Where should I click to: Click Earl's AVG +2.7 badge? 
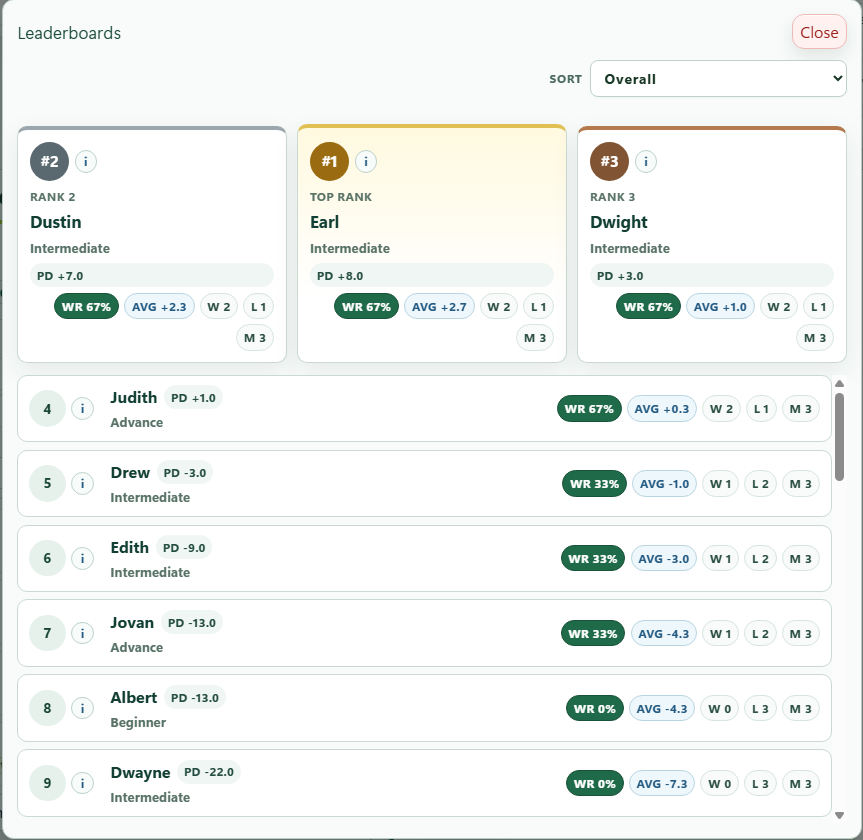(439, 307)
